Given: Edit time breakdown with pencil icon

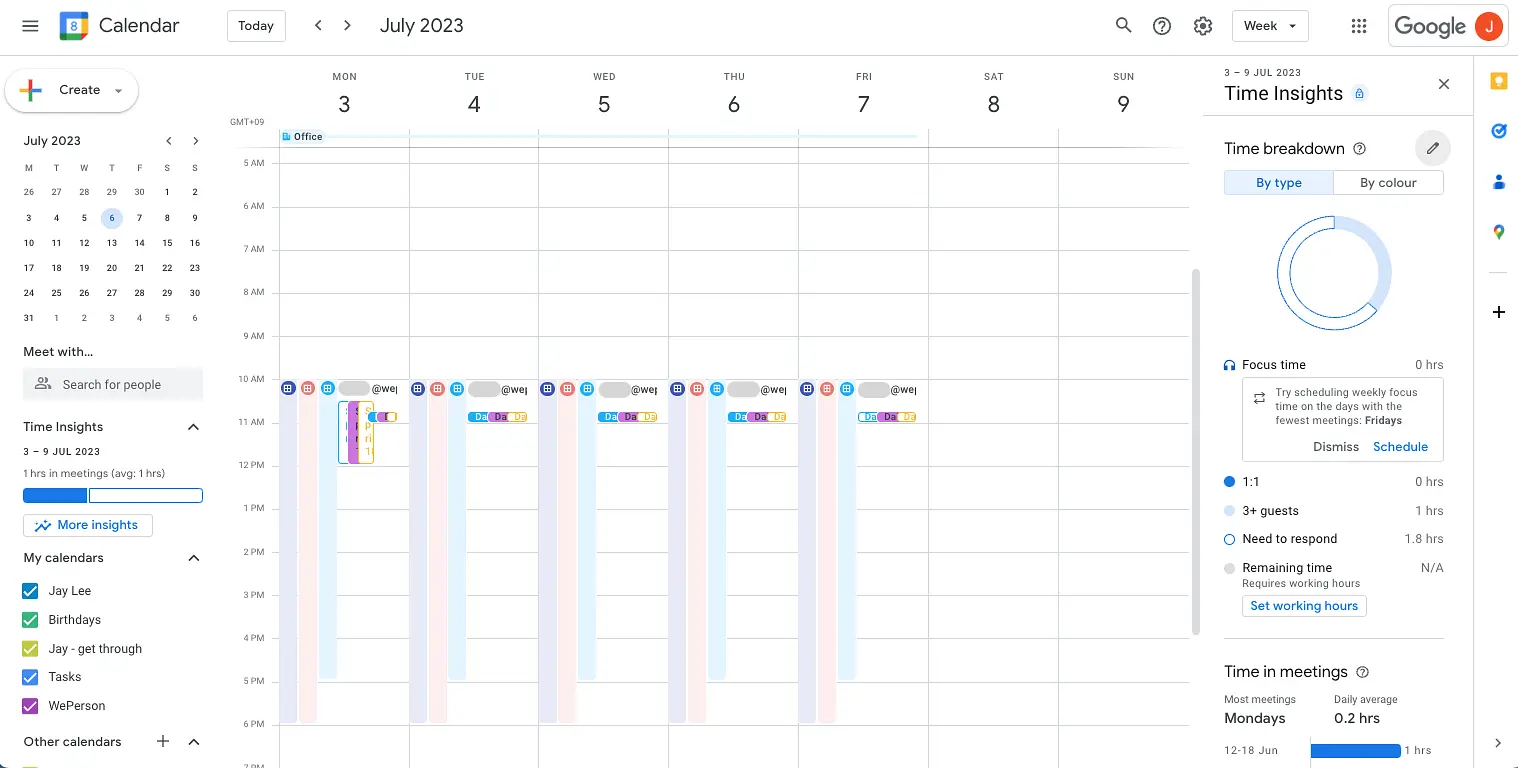Looking at the screenshot, I should coord(1433,148).
